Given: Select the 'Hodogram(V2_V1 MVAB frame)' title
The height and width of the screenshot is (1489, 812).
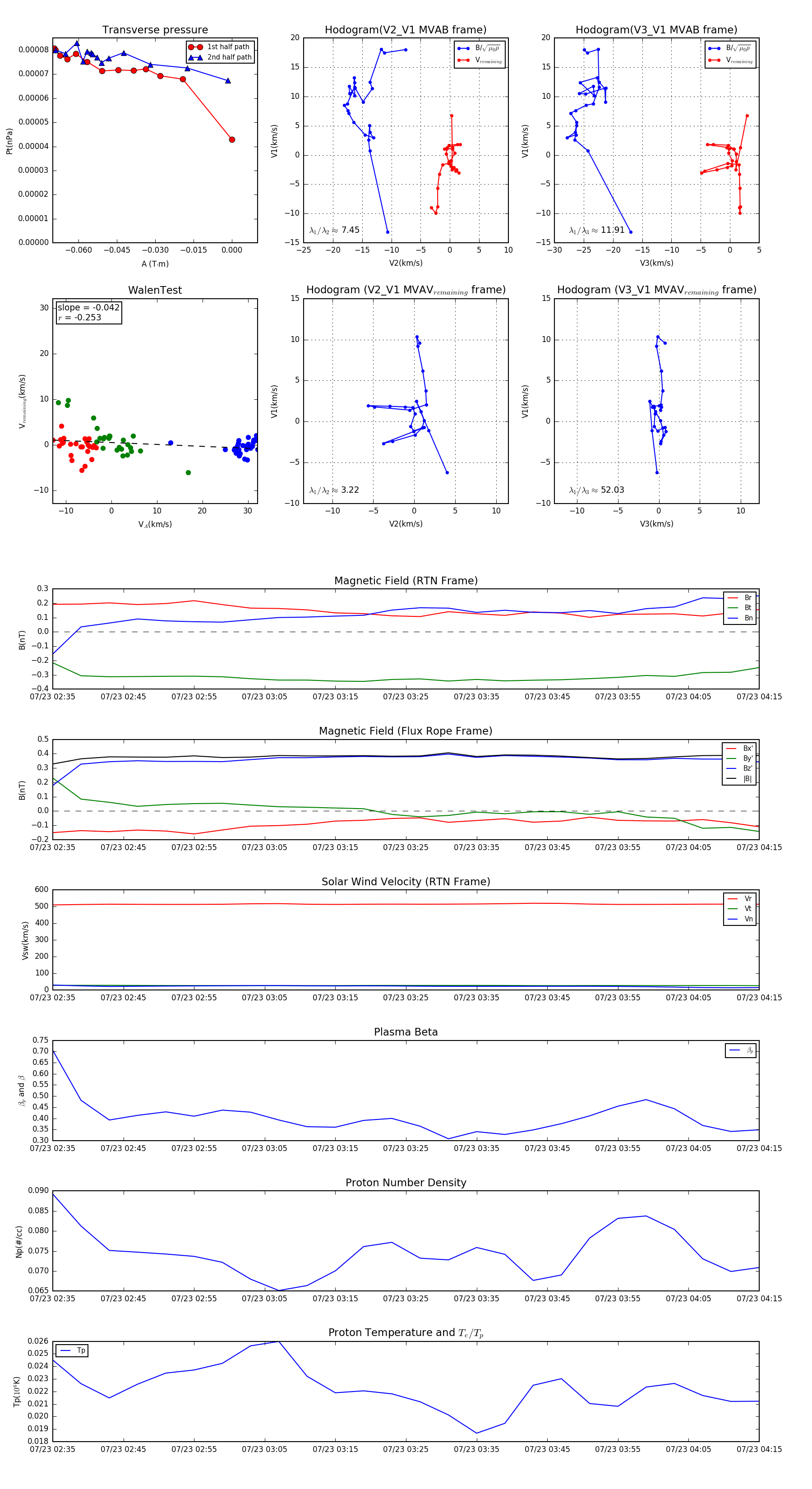Looking at the screenshot, I should pyautogui.click(x=406, y=30).
